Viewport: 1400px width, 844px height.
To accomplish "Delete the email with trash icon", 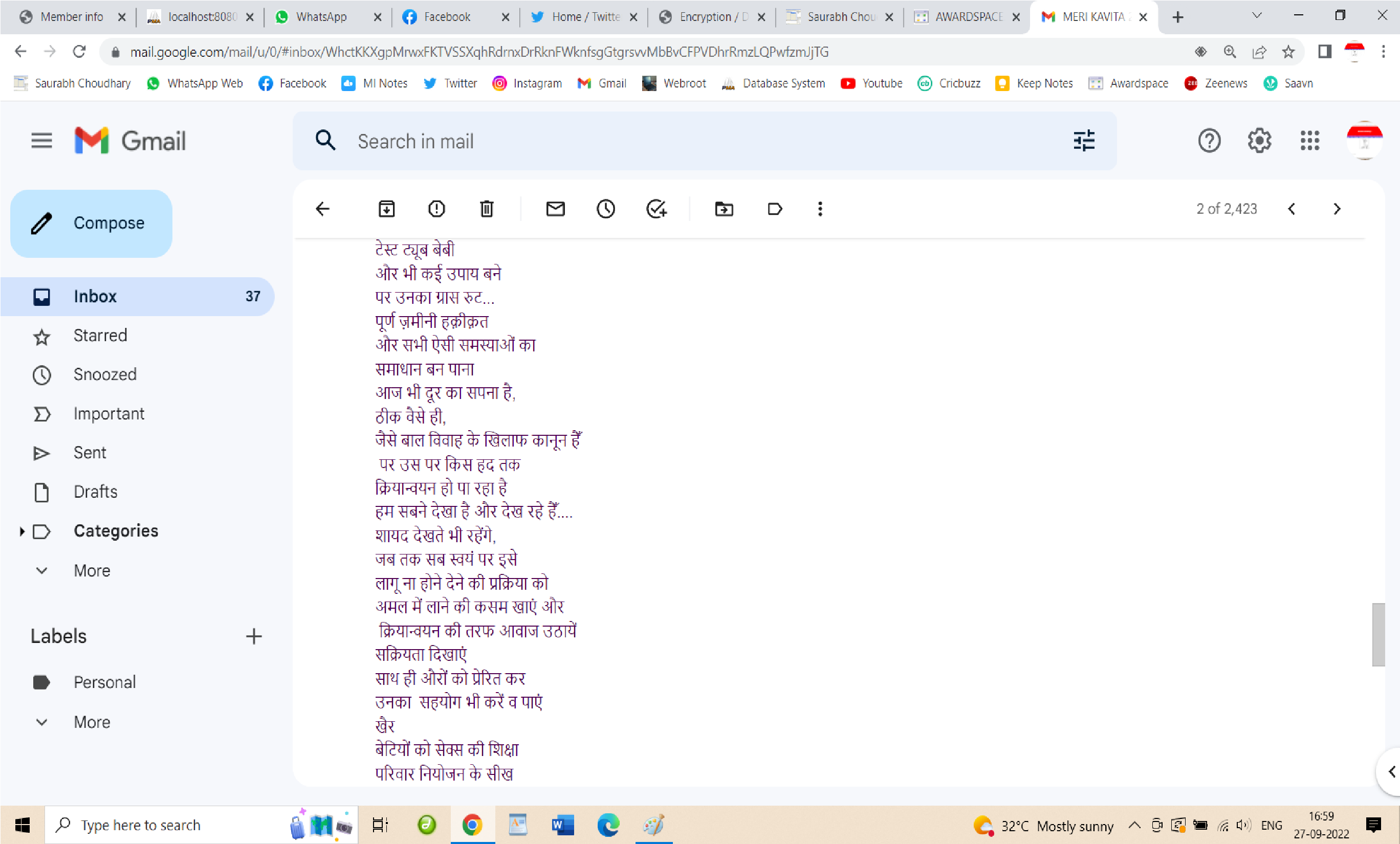I will [486, 209].
